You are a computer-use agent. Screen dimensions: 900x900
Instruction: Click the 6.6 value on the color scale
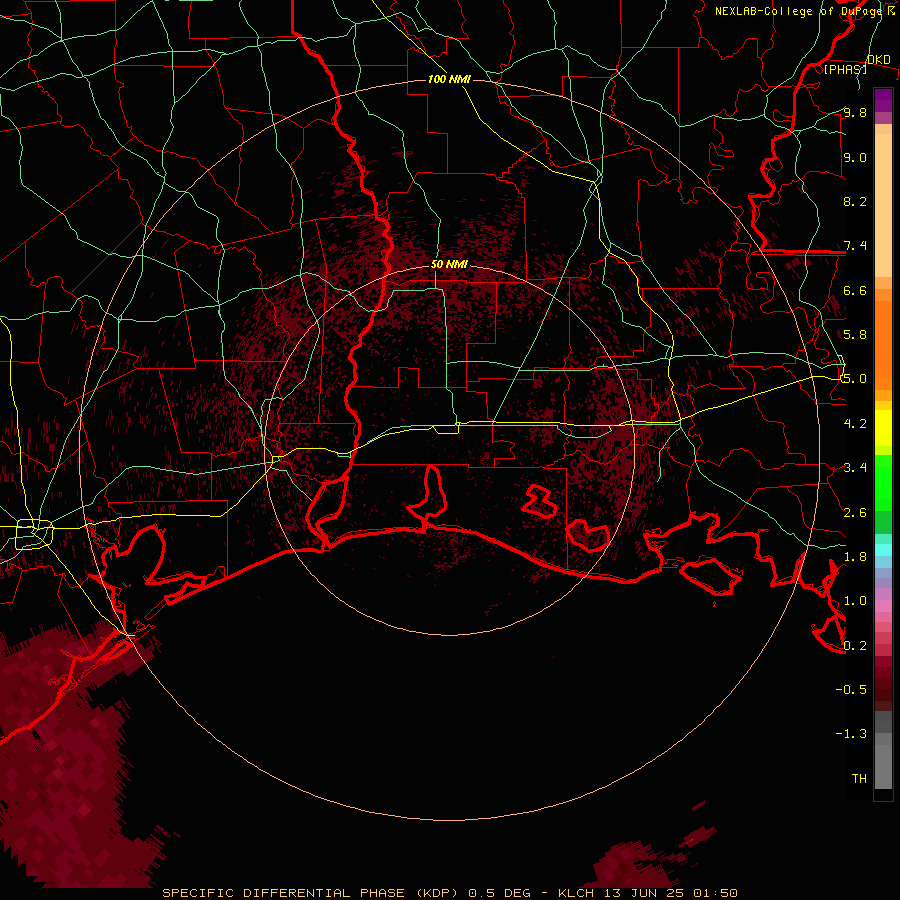(x=855, y=290)
